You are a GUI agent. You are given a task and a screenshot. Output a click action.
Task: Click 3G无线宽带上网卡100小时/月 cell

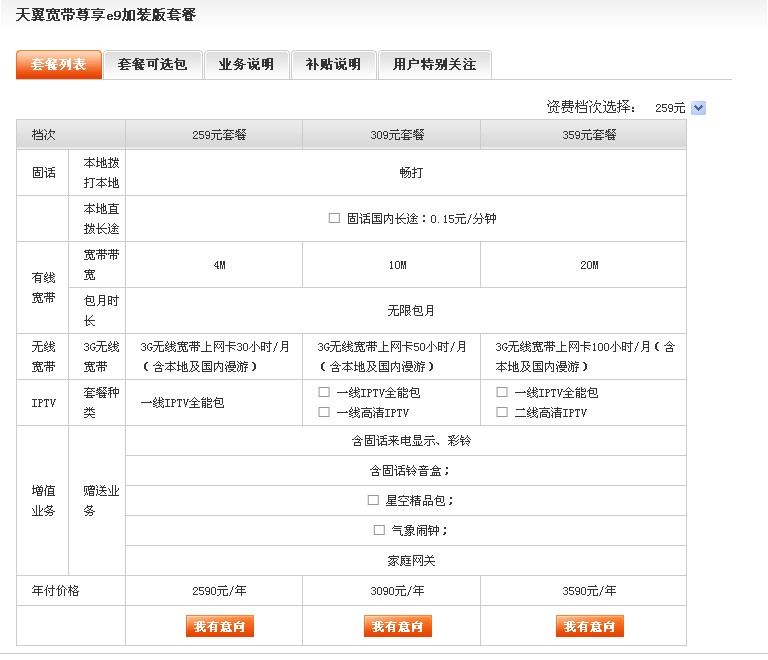(x=583, y=357)
